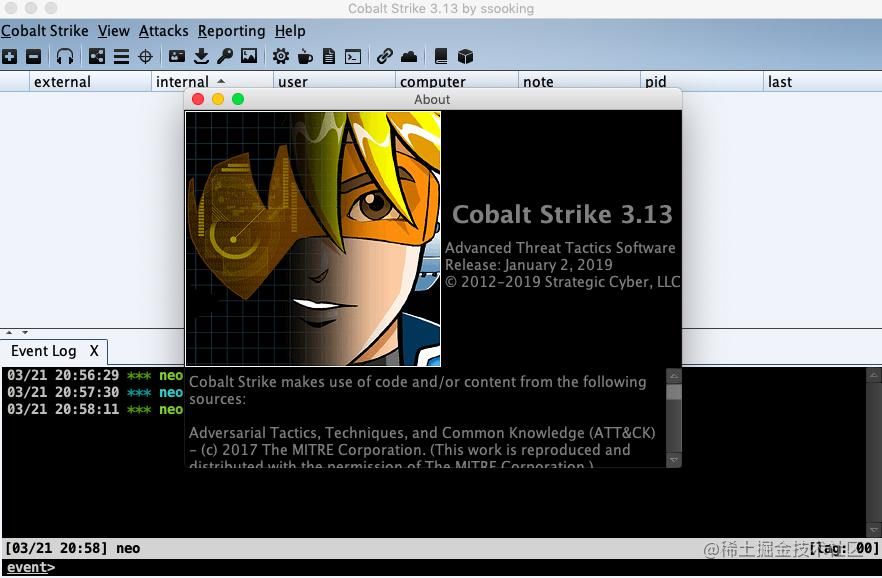Click the About dialog yellow minimize button
882x578 pixels.
tap(218, 100)
